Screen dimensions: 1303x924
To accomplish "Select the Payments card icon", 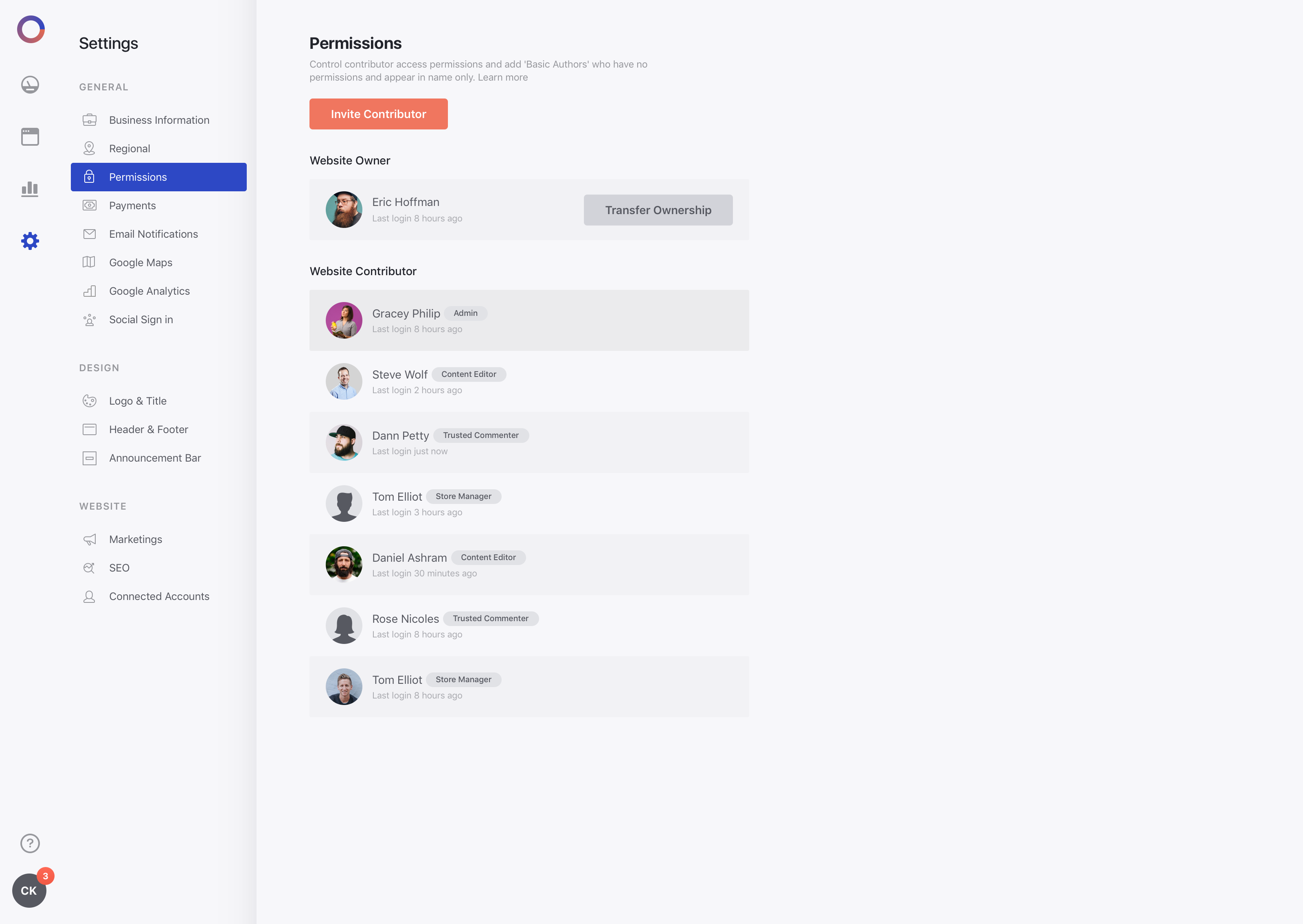I will [89, 206].
